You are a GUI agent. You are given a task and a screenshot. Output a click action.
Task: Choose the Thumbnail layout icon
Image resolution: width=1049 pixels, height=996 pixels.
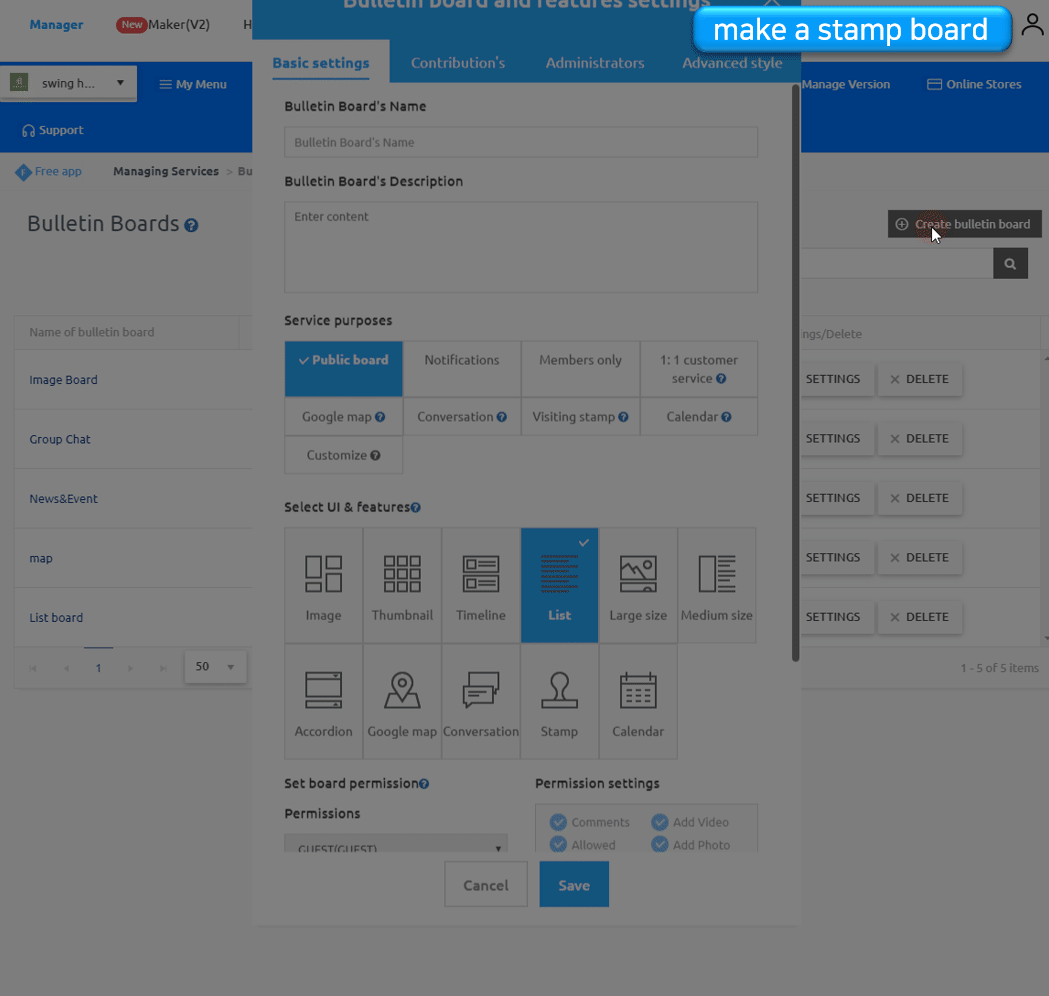pos(402,585)
